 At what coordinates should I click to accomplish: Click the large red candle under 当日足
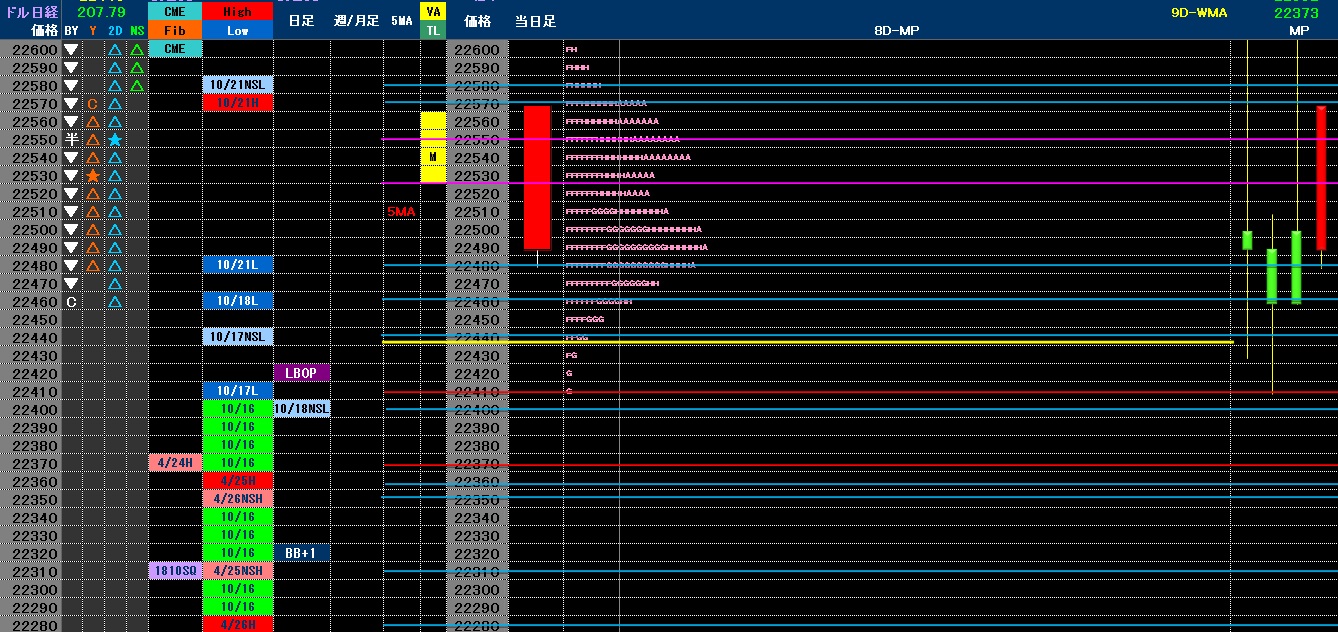pyautogui.click(x=537, y=178)
